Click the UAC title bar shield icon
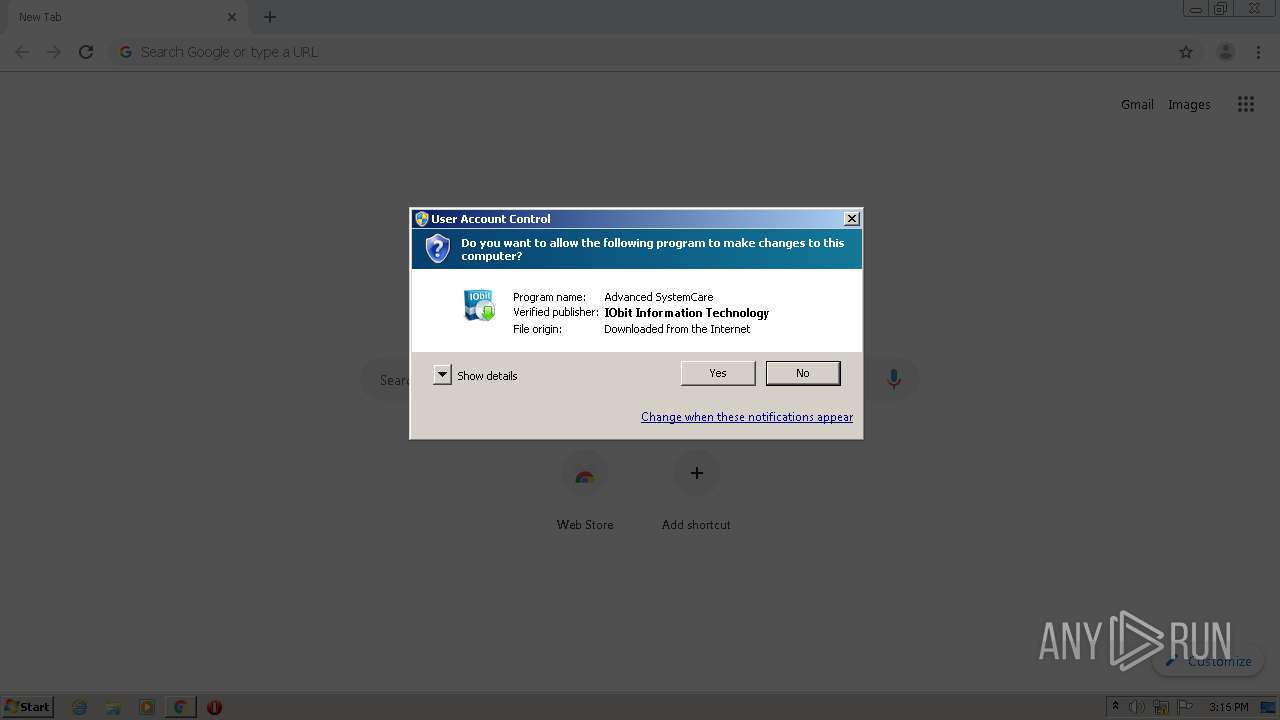Image resolution: width=1280 pixels, height=720 pixels. [422, 219]
